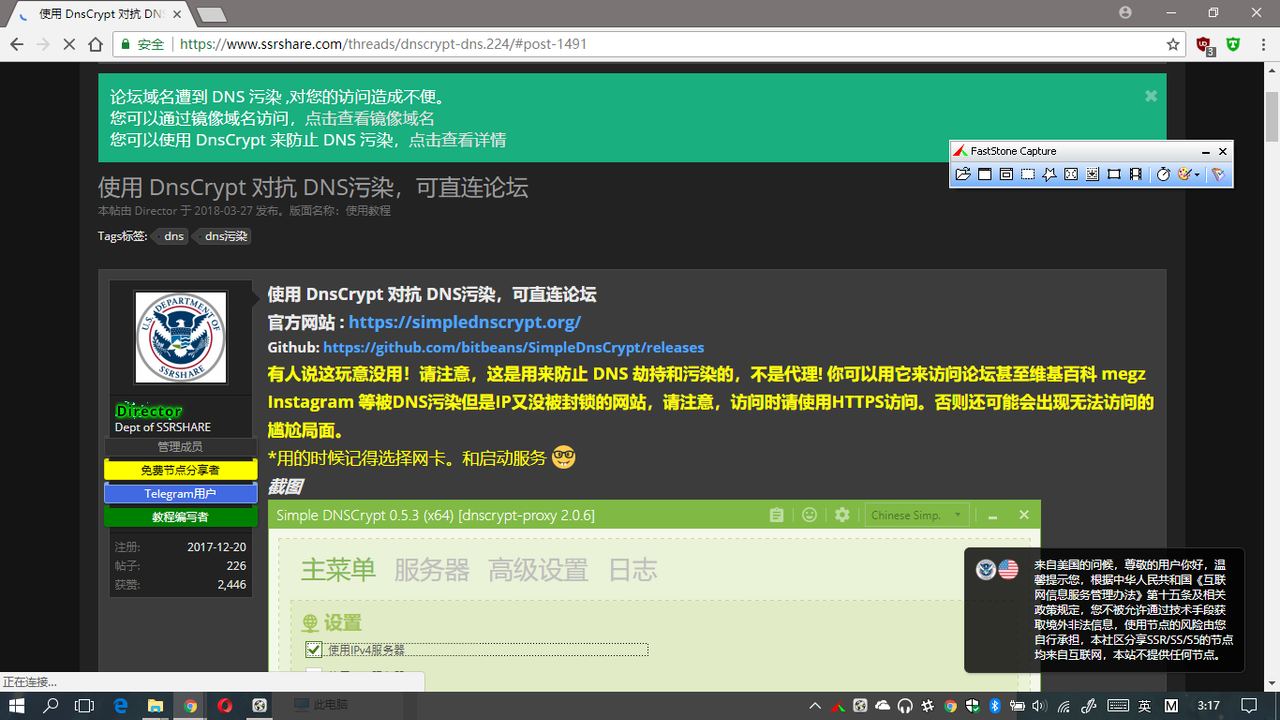Capture active window in FastStone
The image size is (1280, 720).
pyautogui.click(x=985, y=174)
